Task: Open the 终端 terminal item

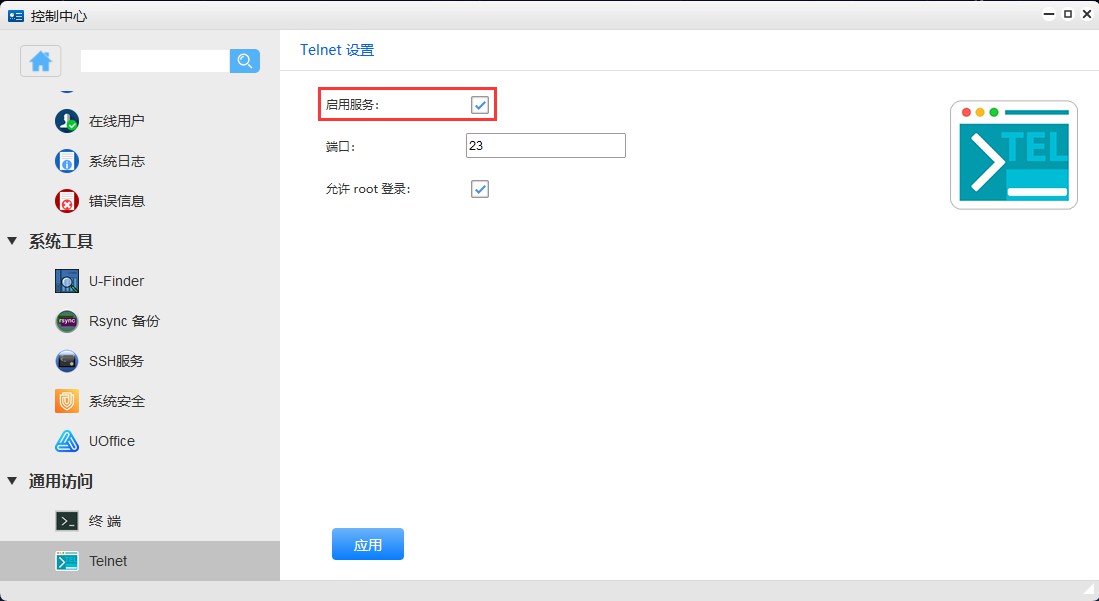Action: coord(104,520)
